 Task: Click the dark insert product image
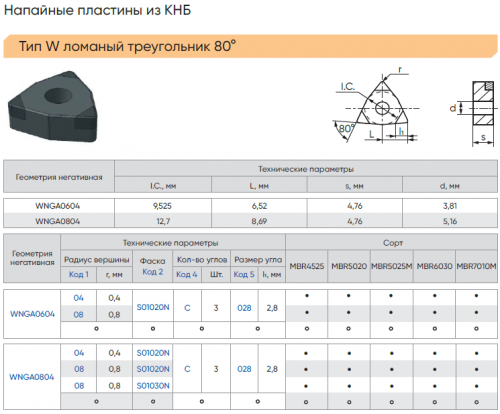point(53,106)
